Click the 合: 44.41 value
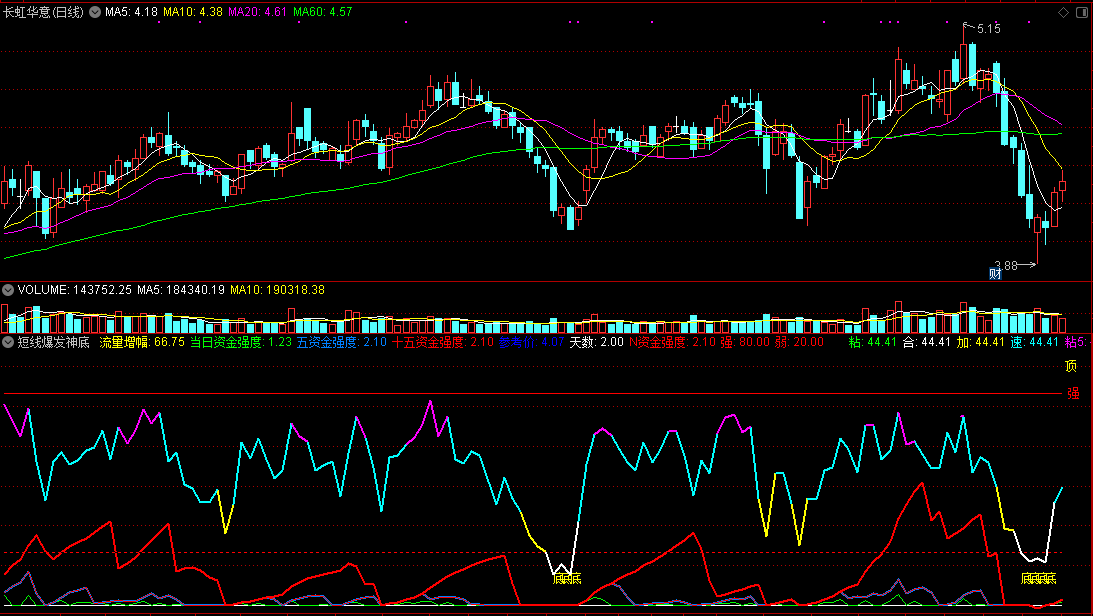The height and width of the screenshot is (616, 1093). point(927,342)
